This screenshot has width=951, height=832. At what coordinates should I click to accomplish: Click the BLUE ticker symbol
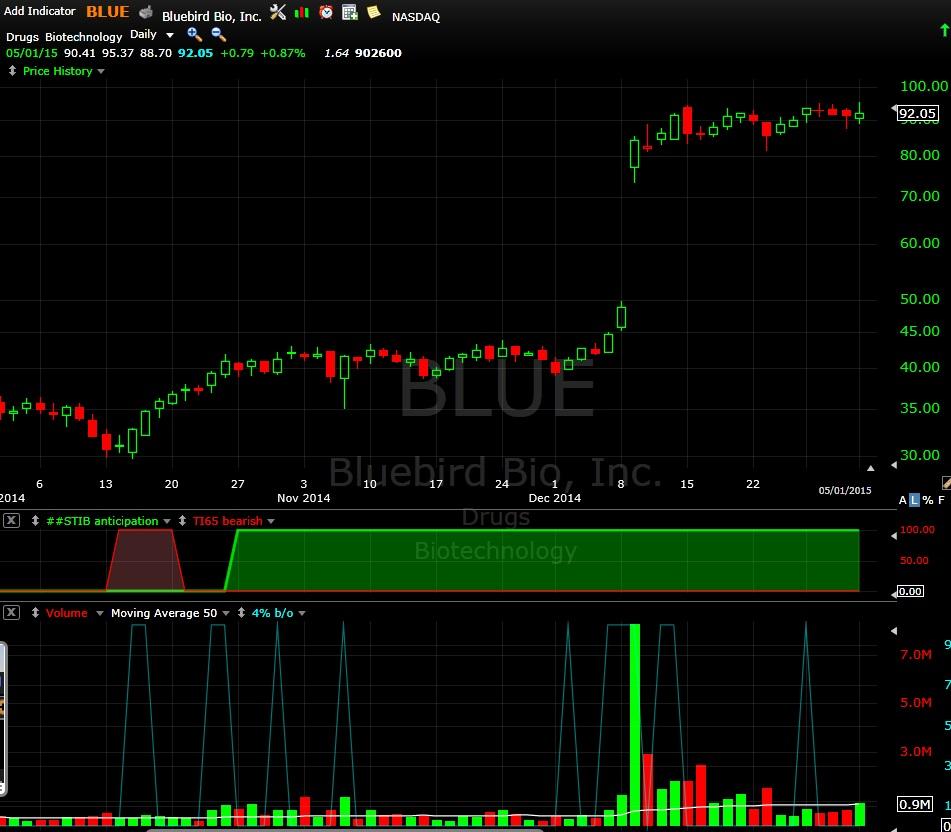coord(107,12)
